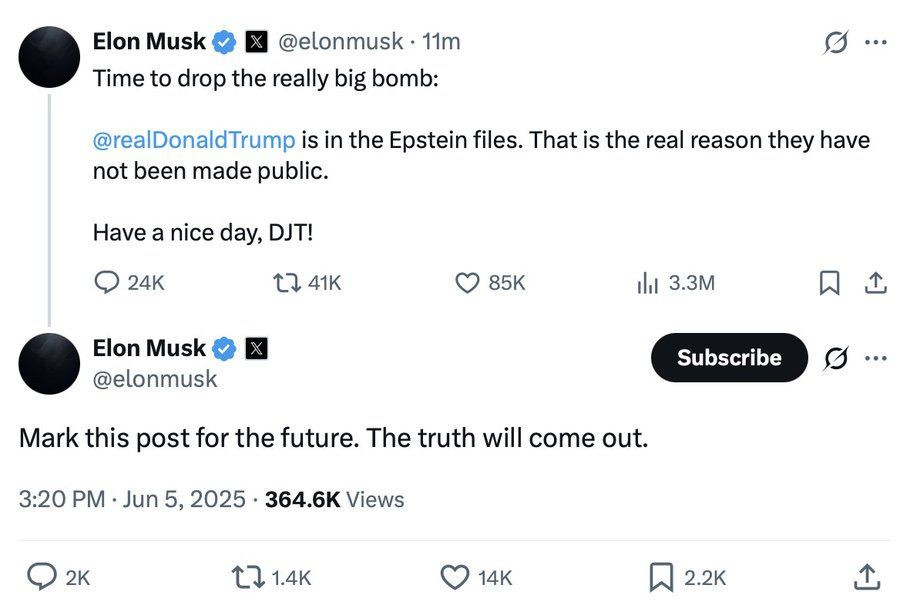Subscribe to Elon Musk
900x612 pixels.
[729, 357]
